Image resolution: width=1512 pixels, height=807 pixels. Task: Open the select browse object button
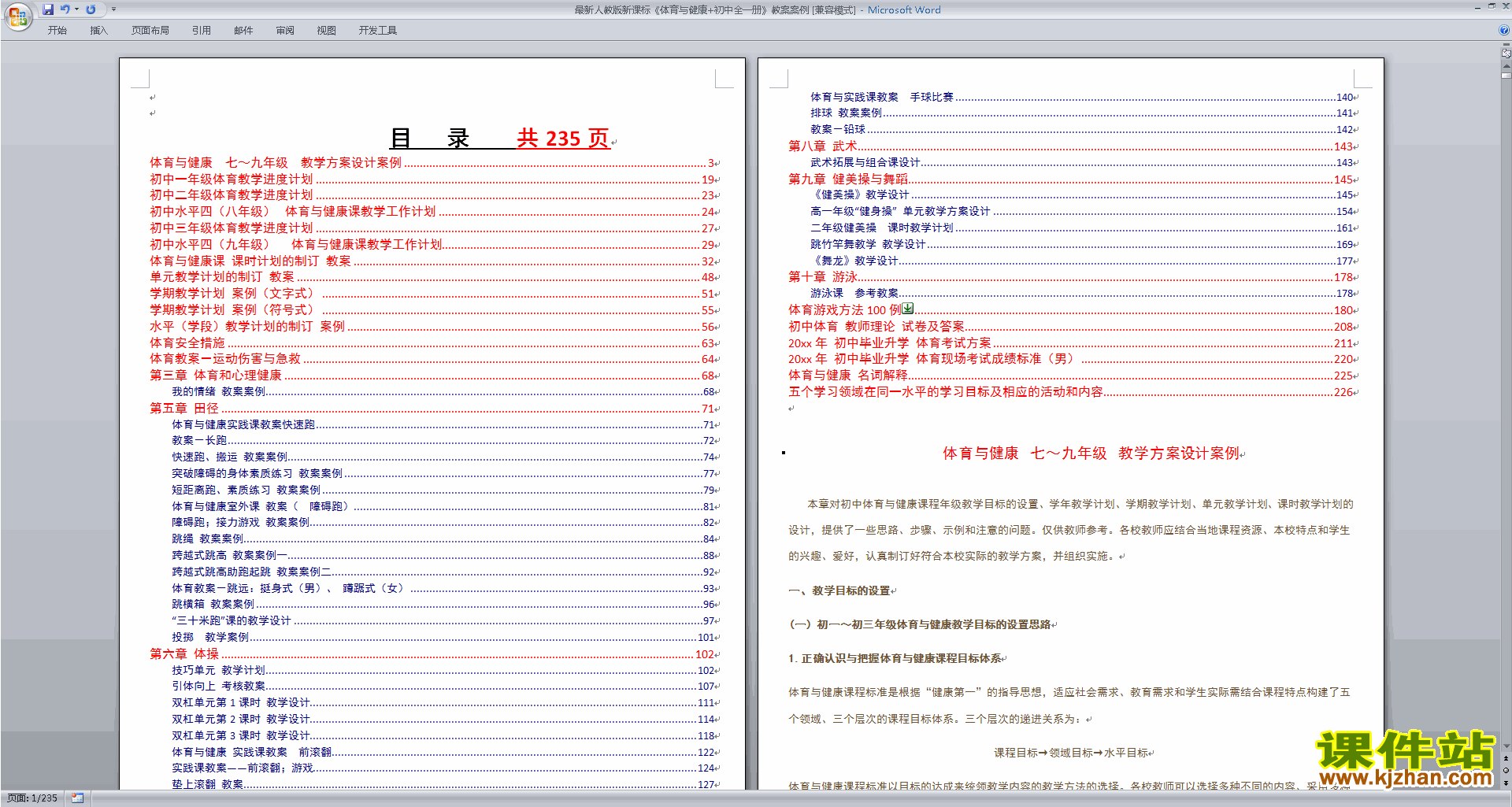[x=1506, y=770]
